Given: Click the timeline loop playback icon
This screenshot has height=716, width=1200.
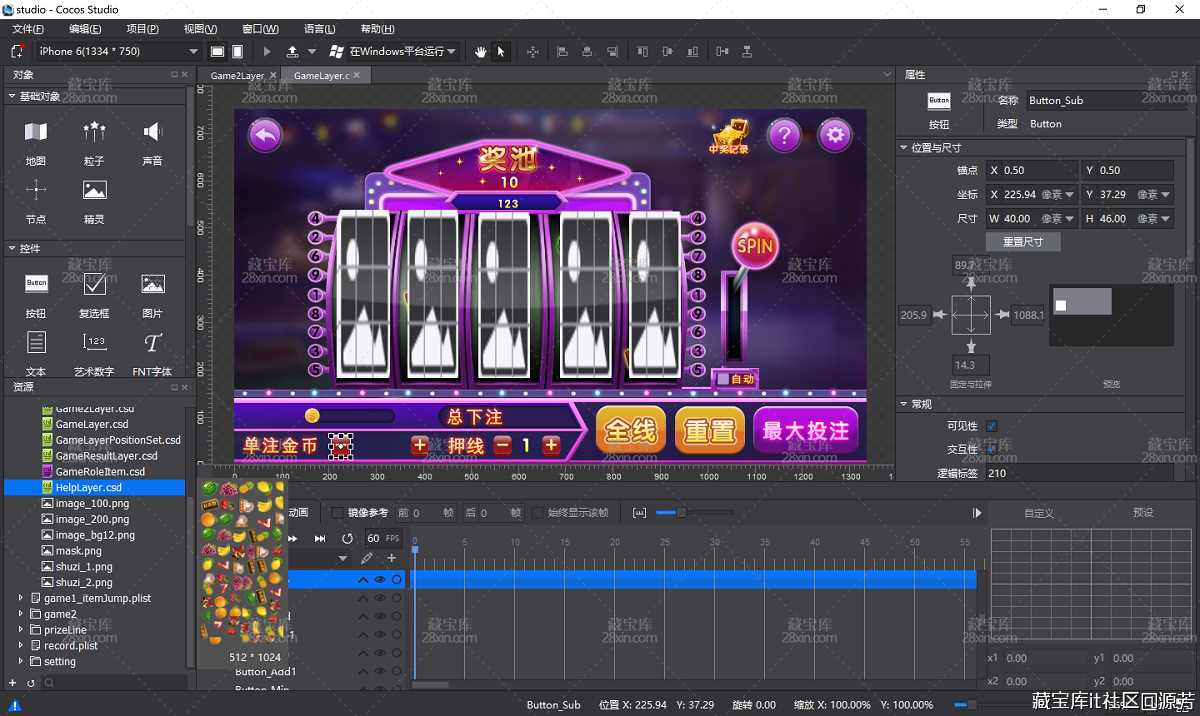Looking at the screenshot, I should click(347, 538).
